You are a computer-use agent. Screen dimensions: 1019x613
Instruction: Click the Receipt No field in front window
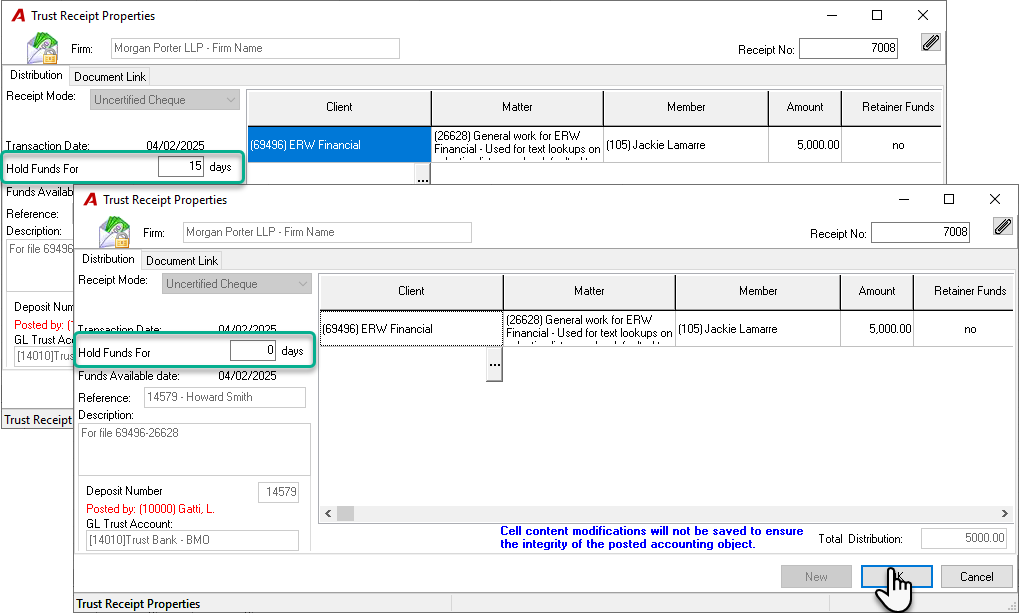click(920, 232)
